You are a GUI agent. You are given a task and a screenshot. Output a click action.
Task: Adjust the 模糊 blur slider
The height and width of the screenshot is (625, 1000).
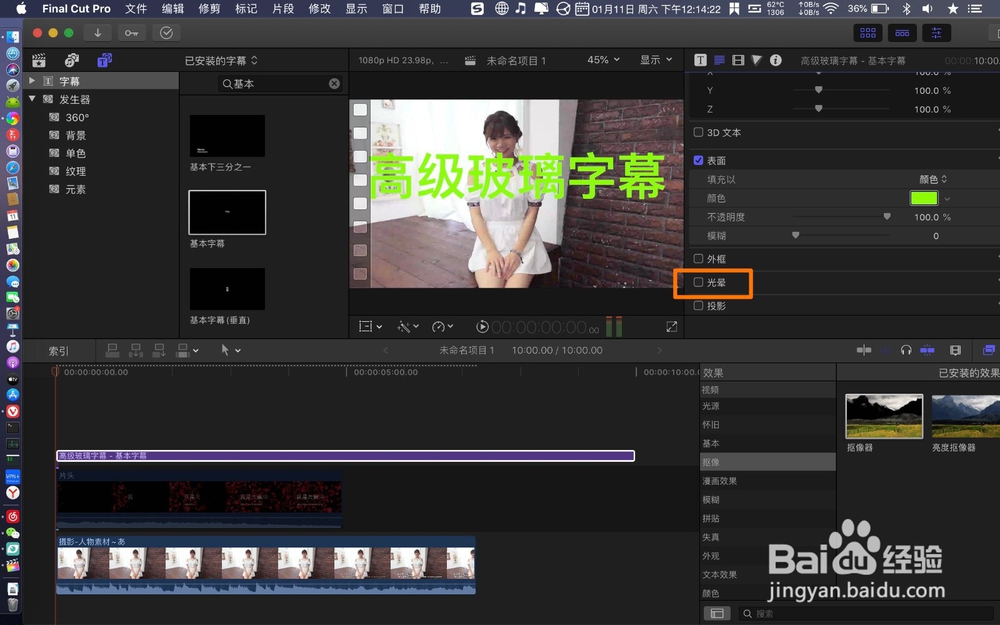pyautogui.click(x=795, y=235)
